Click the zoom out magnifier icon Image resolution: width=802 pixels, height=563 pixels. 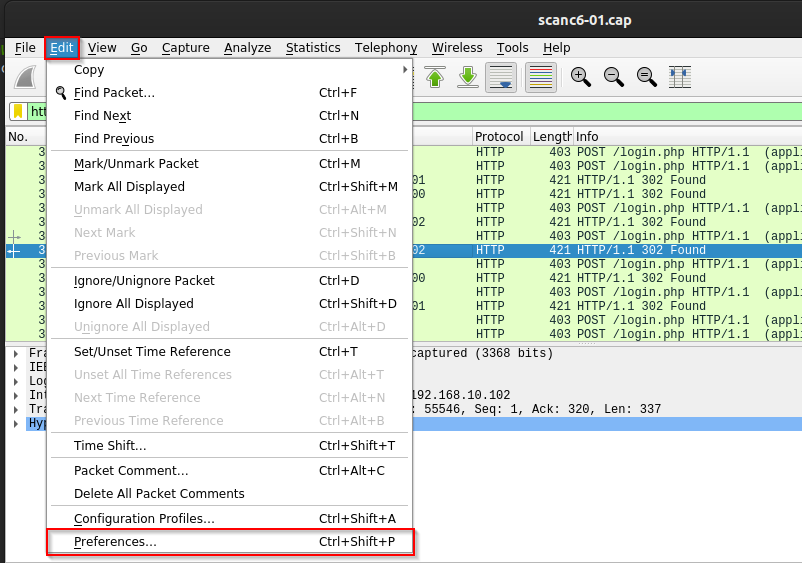(x=613, y=77)
